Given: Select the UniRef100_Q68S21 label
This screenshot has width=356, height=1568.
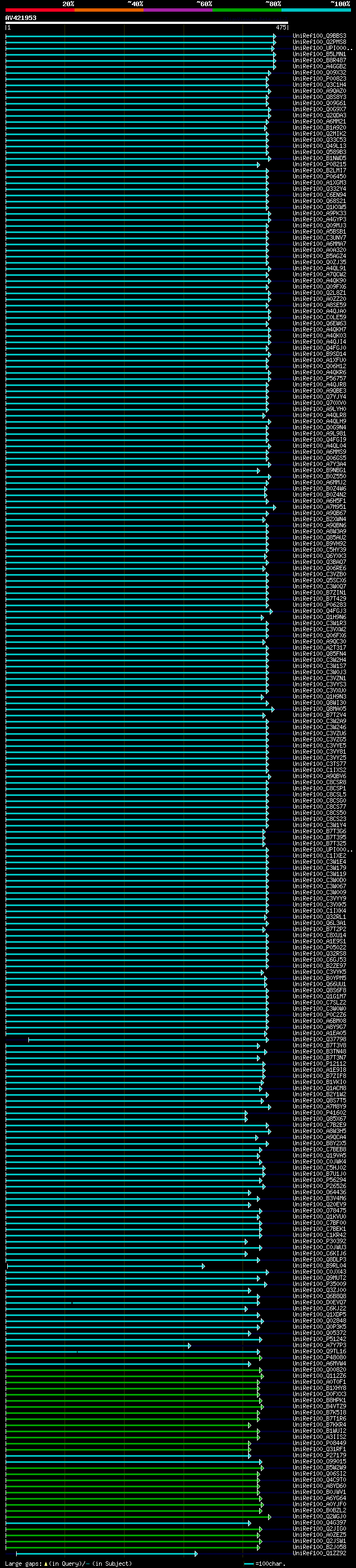Looking at the screenshot, I should coord(319,201).
